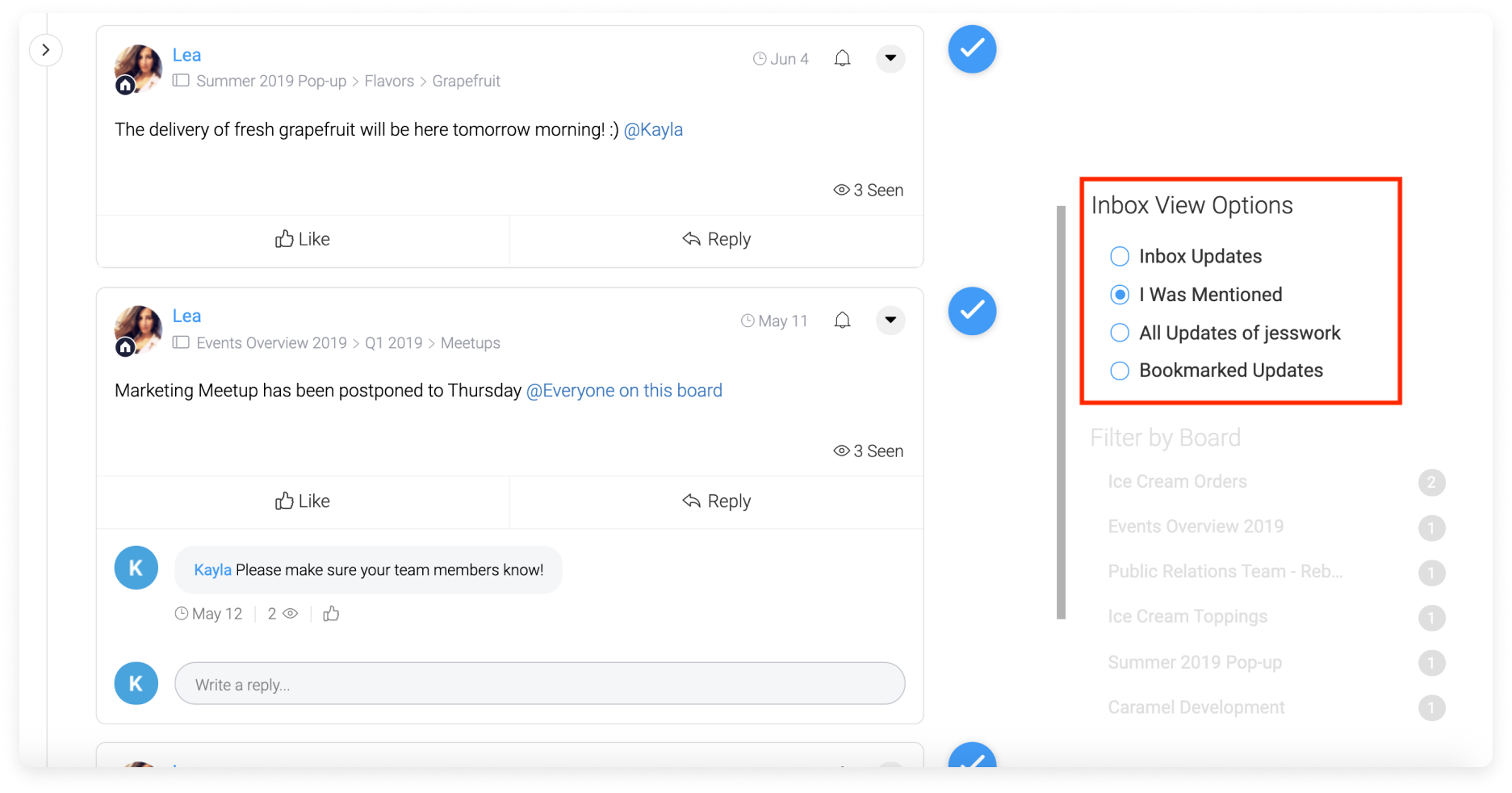1512x793 pixels.
Task: Filter inbox by Ice Cream Toppings board
Action: [x=1187, y=617]
